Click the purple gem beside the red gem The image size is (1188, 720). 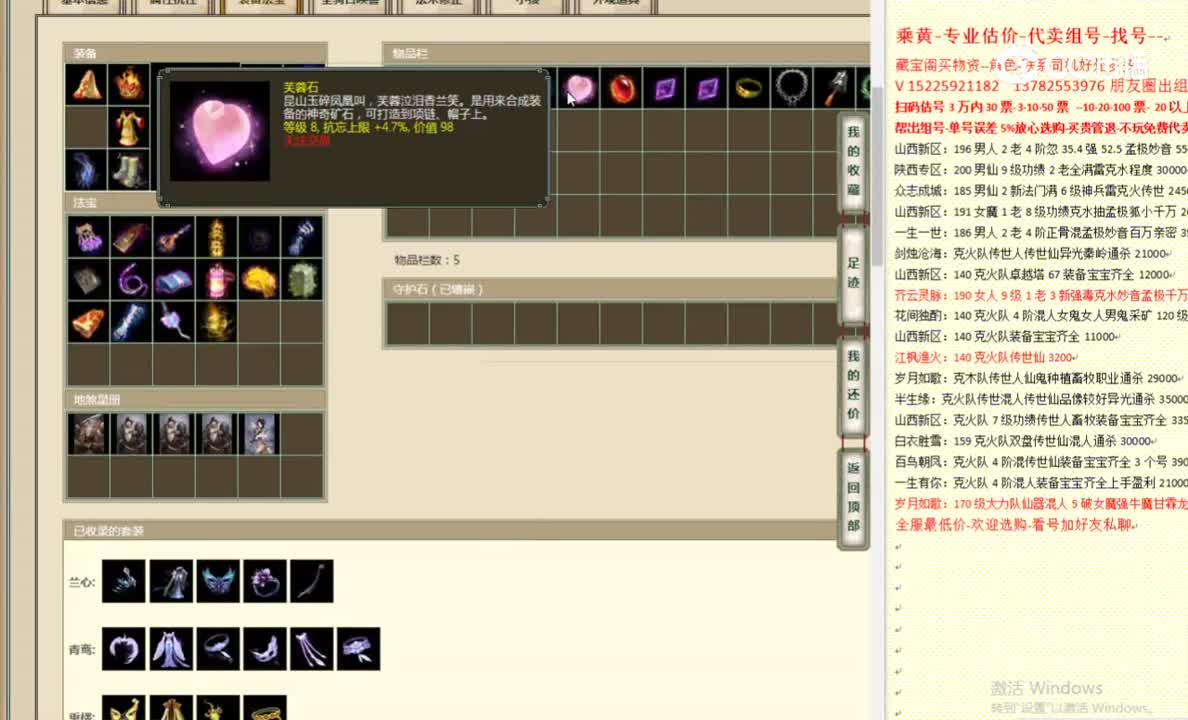(664, 89)
